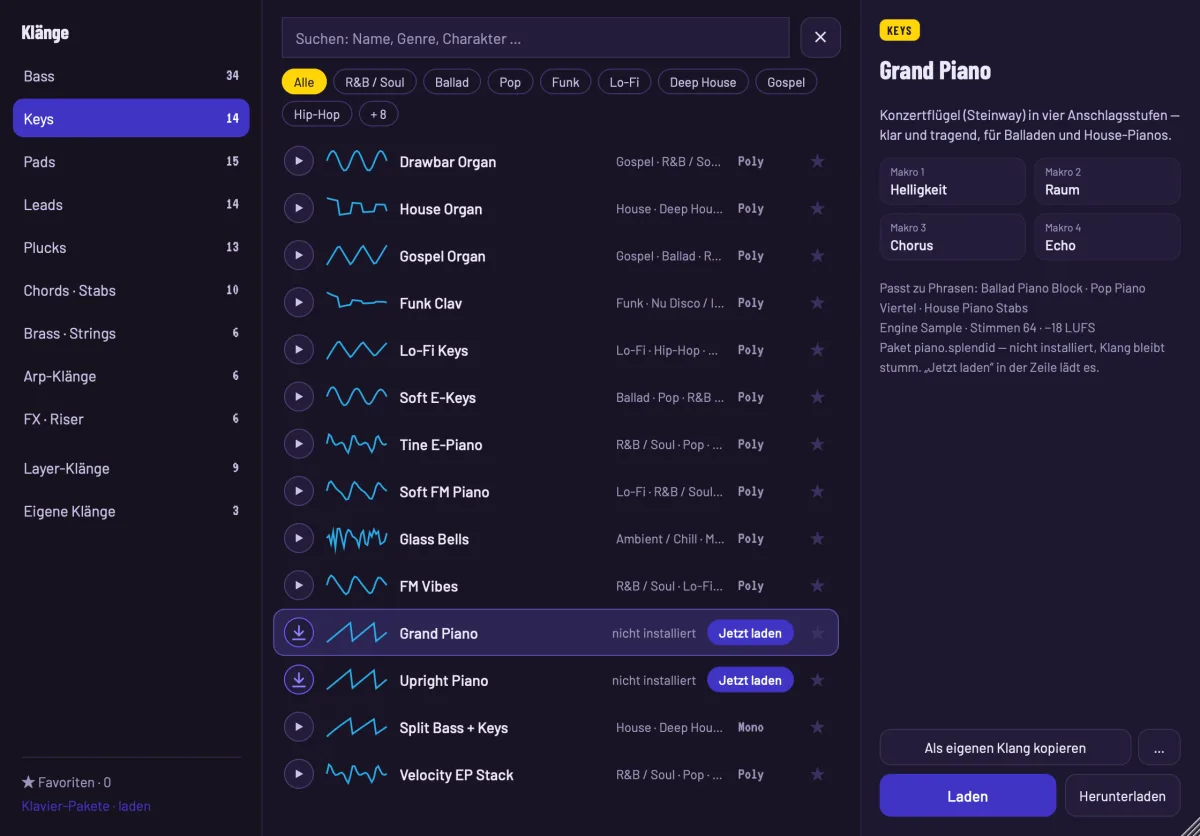Open the Bass category
This screenshot has height=836, width=1200.
pos(131,76)
